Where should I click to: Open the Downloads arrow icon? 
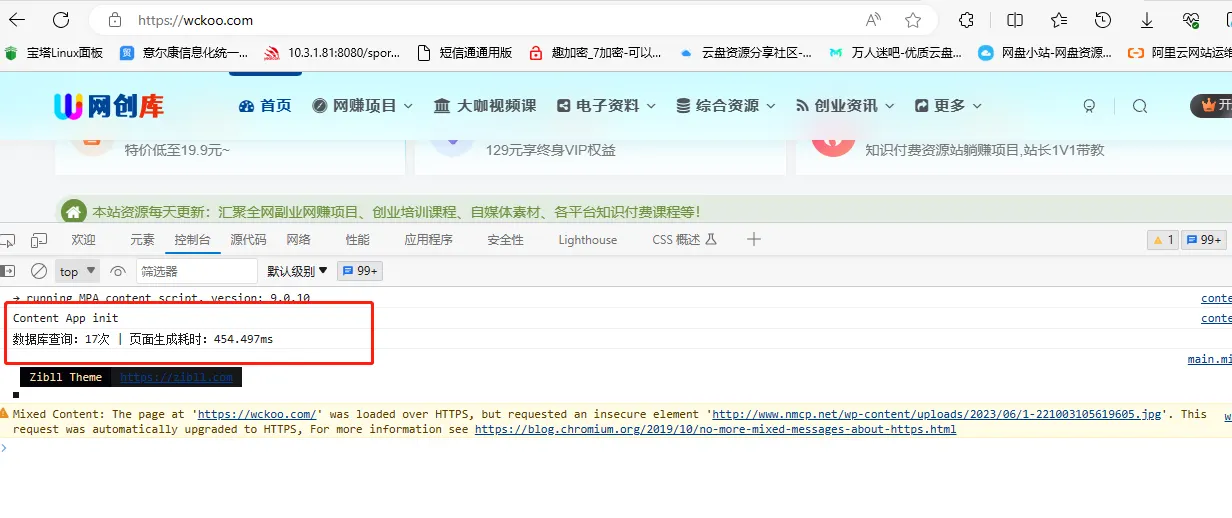(x=1147, y=20)
